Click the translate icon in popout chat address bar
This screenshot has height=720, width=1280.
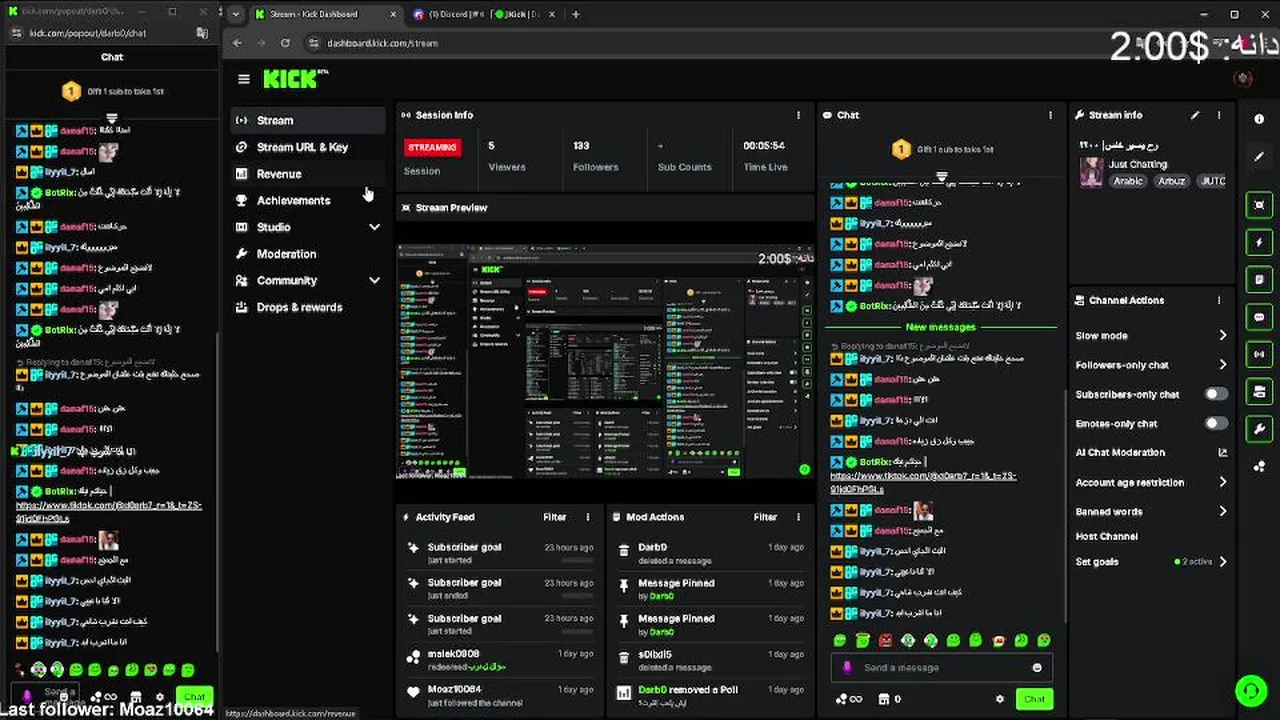[203, 33]
